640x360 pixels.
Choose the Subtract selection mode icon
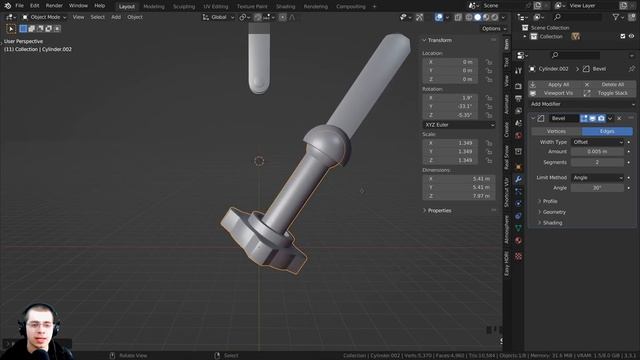[40, 29]
